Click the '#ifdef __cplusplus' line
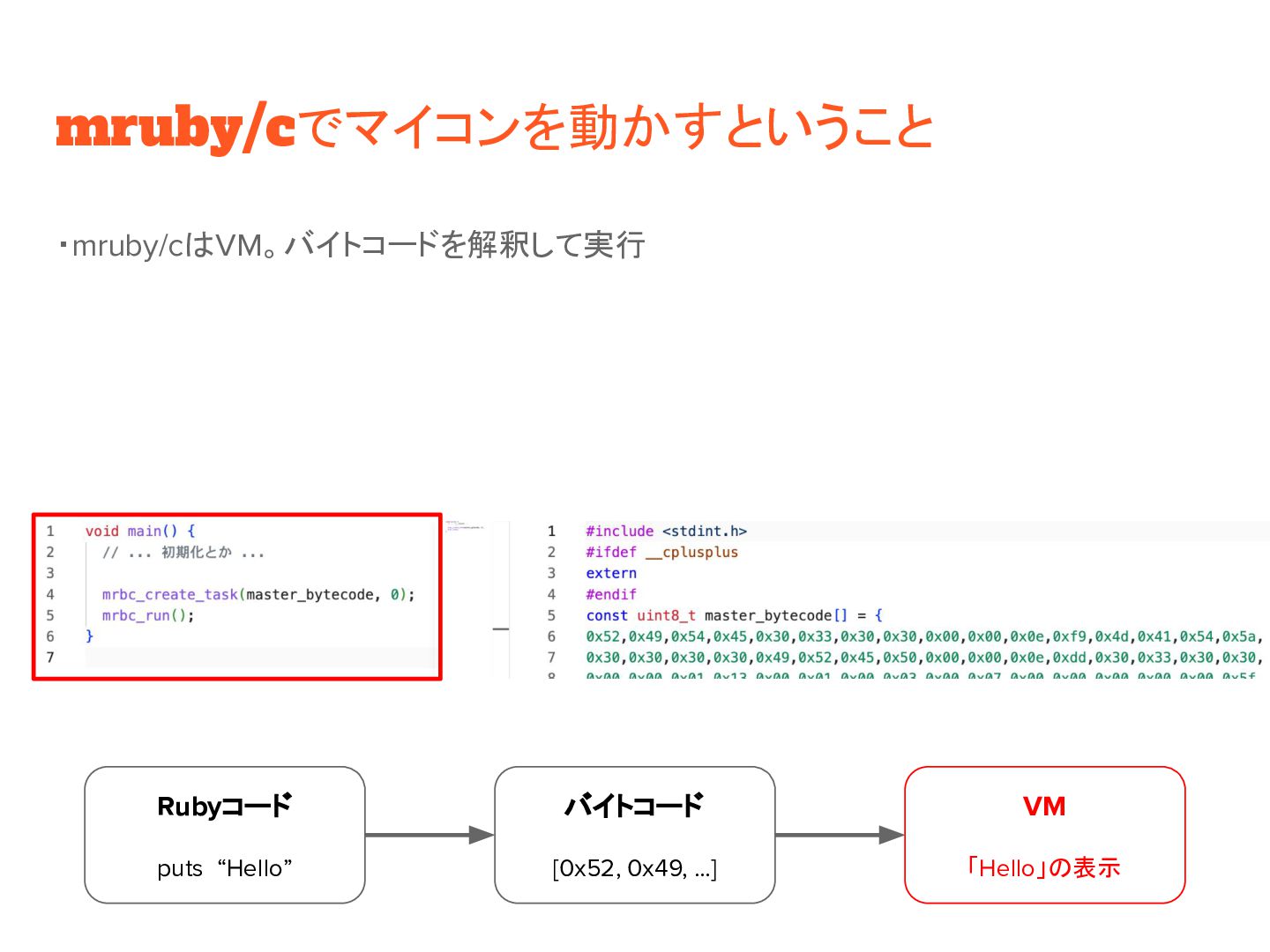The image size is (1270, 952). pos(661,552)
